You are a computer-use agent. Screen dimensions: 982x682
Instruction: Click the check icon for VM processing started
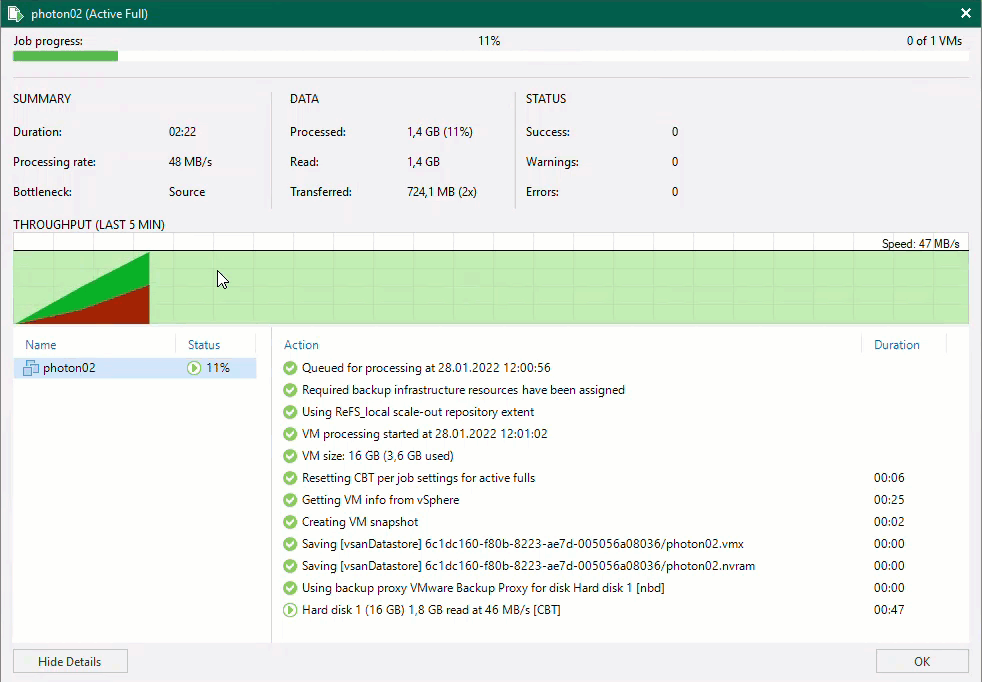click(290, 434)
